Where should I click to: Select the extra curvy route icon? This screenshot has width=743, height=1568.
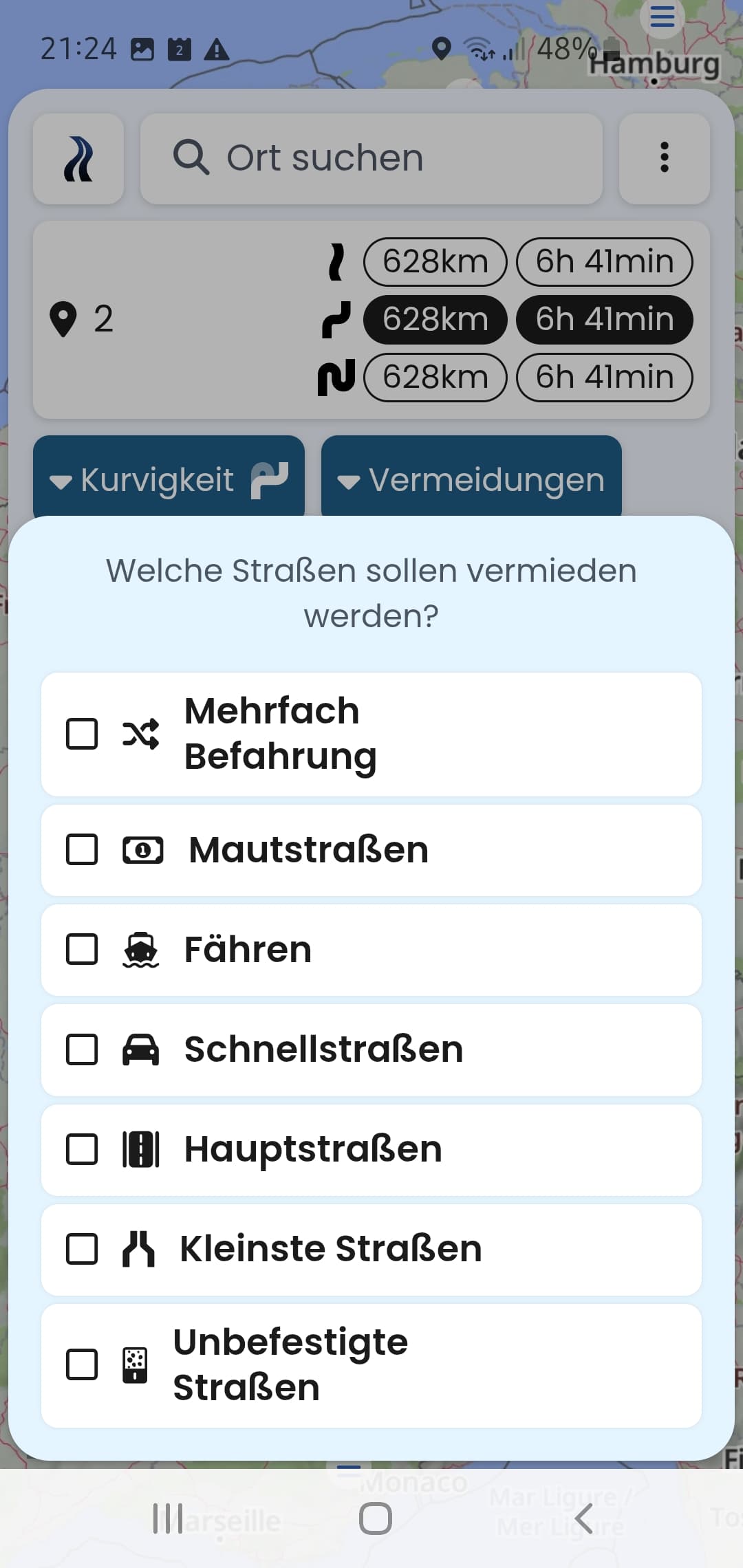(x=336, y=378)
